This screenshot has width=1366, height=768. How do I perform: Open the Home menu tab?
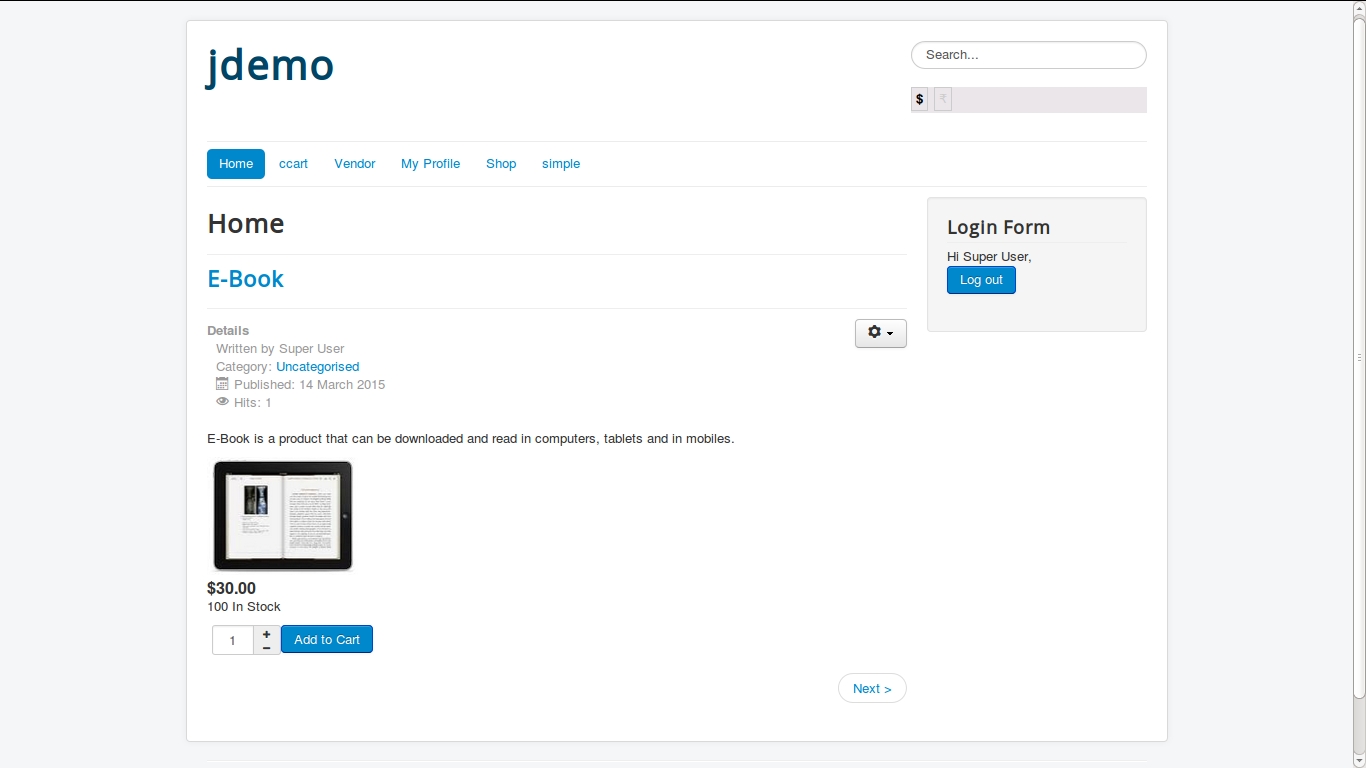click(x=236, y=164)
